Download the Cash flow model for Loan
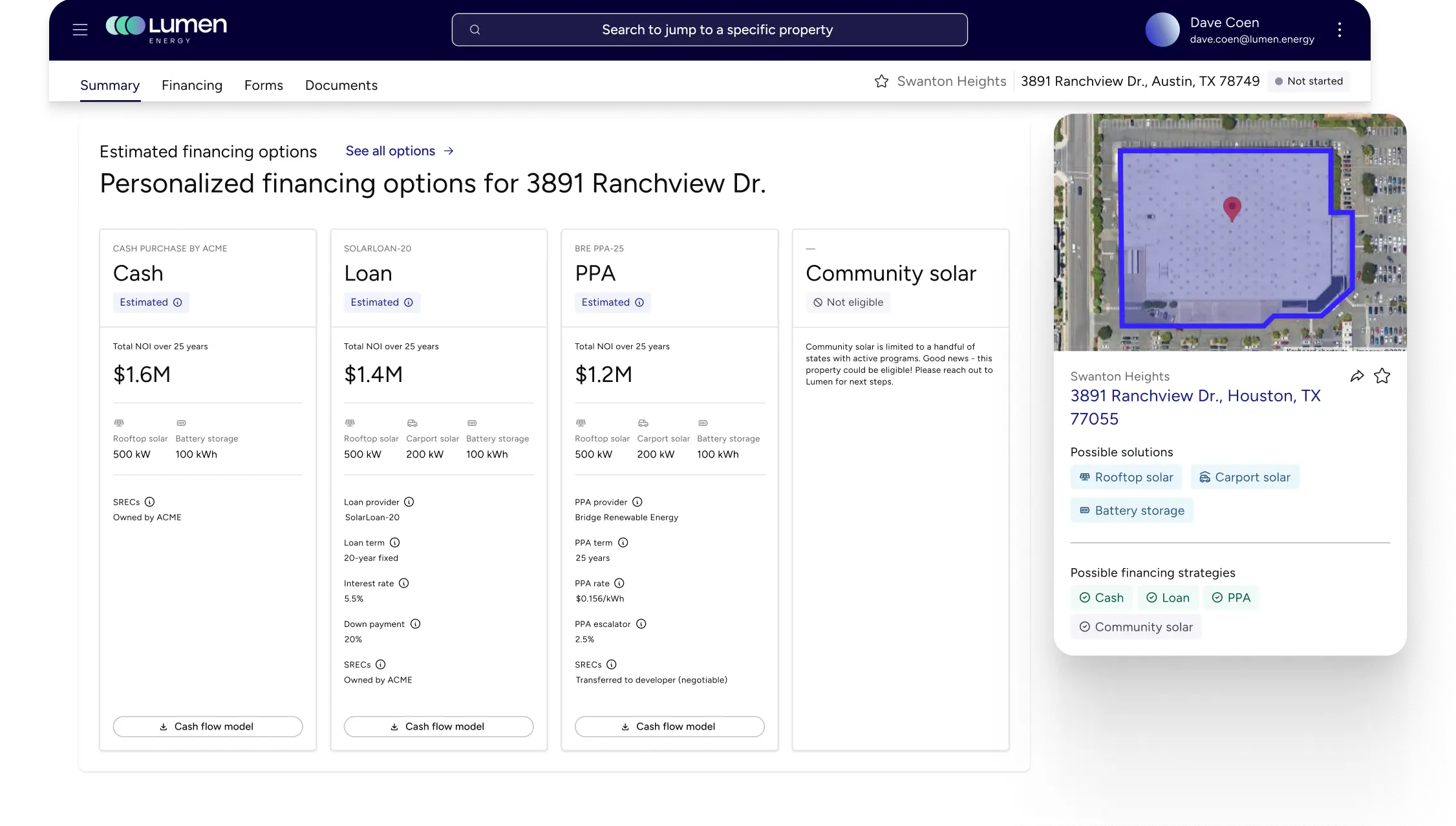The image size is (1456, 826). 438,726
